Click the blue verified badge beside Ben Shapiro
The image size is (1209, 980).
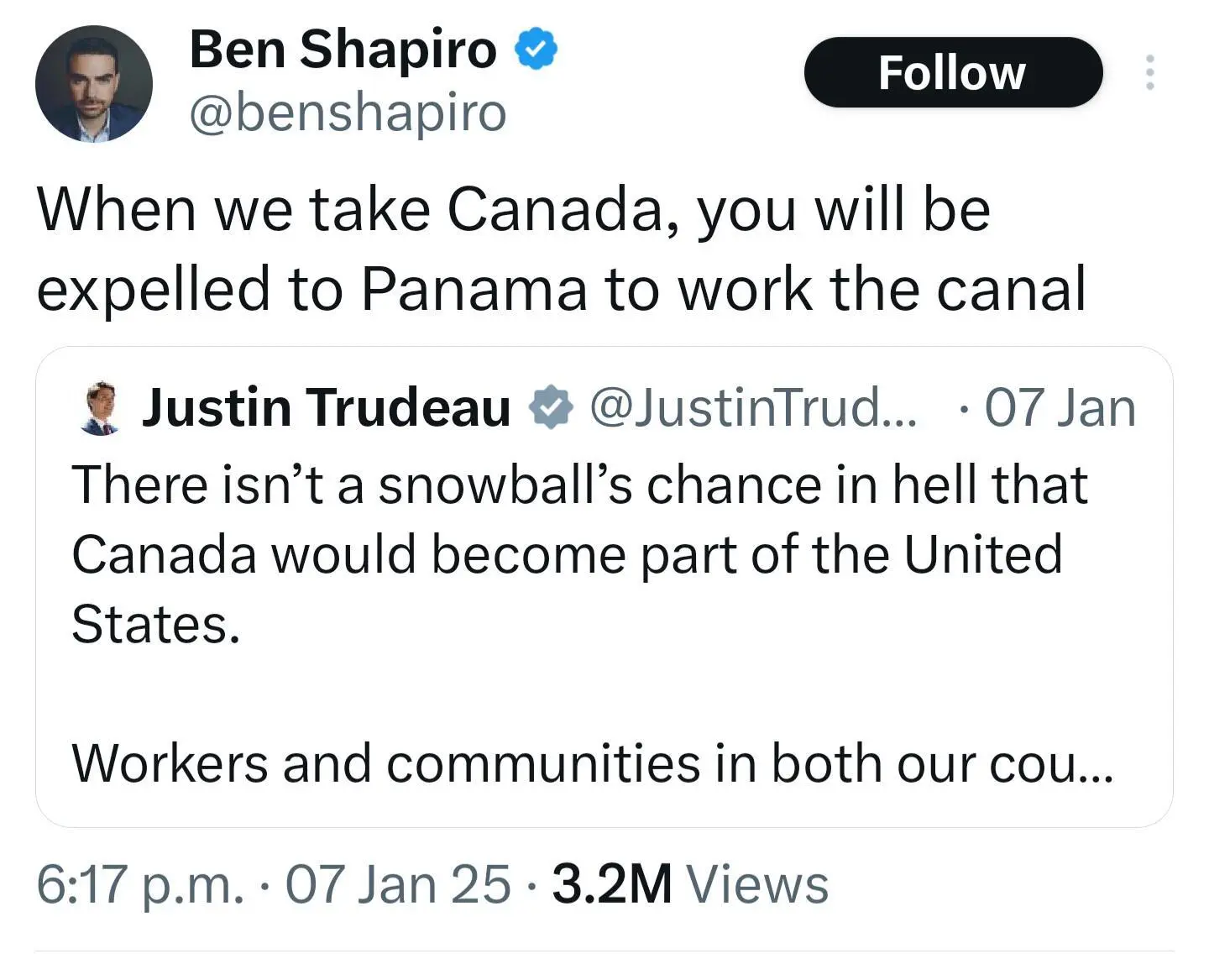click(x=536, y=49)
